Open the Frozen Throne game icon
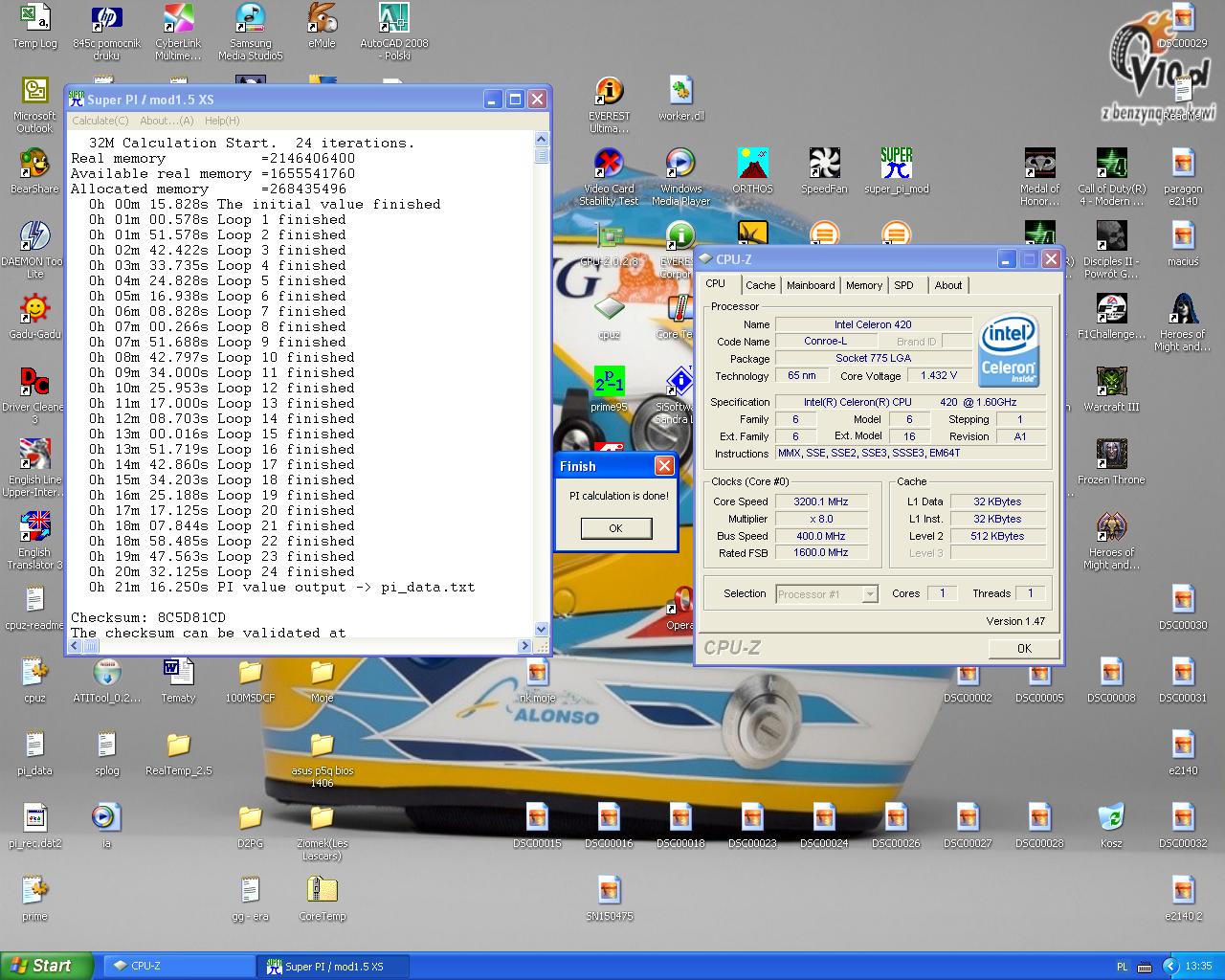This screenshot has width=1225, height=980. pos(1111,461)
